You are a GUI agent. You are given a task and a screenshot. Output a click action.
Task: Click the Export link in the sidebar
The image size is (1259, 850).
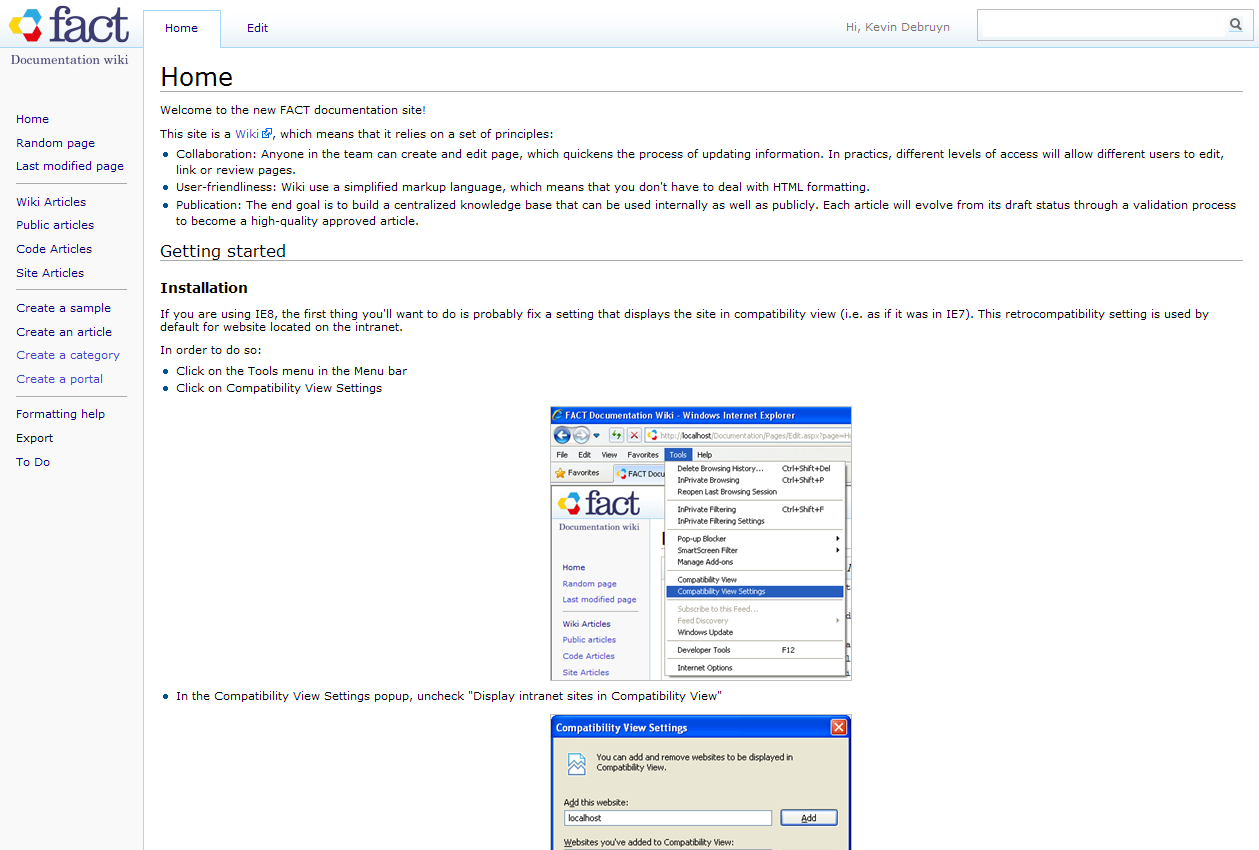[35, 438]
